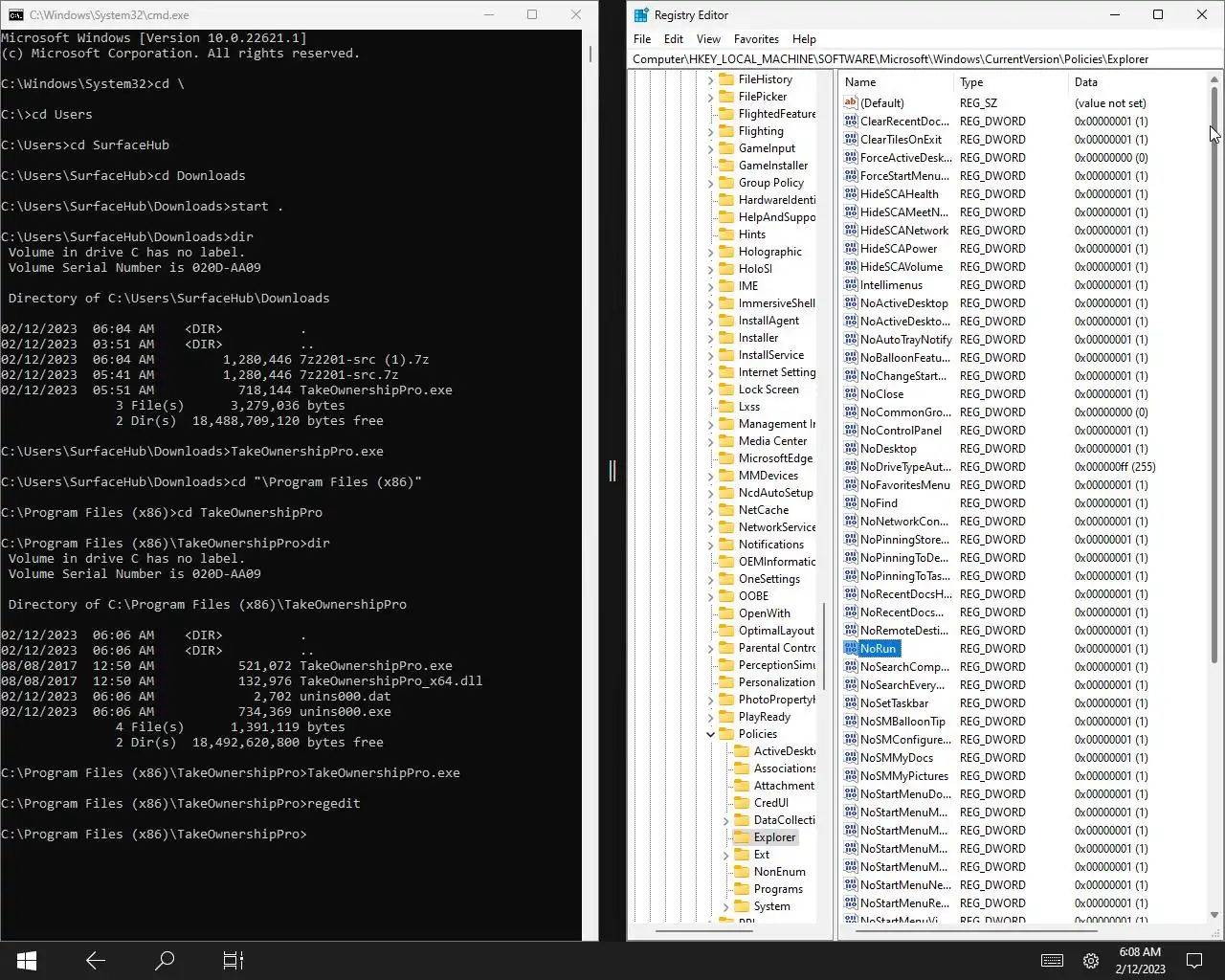Select the Programs tree item
This screenshot has width=1225, height=980.
tap(778, 889)
